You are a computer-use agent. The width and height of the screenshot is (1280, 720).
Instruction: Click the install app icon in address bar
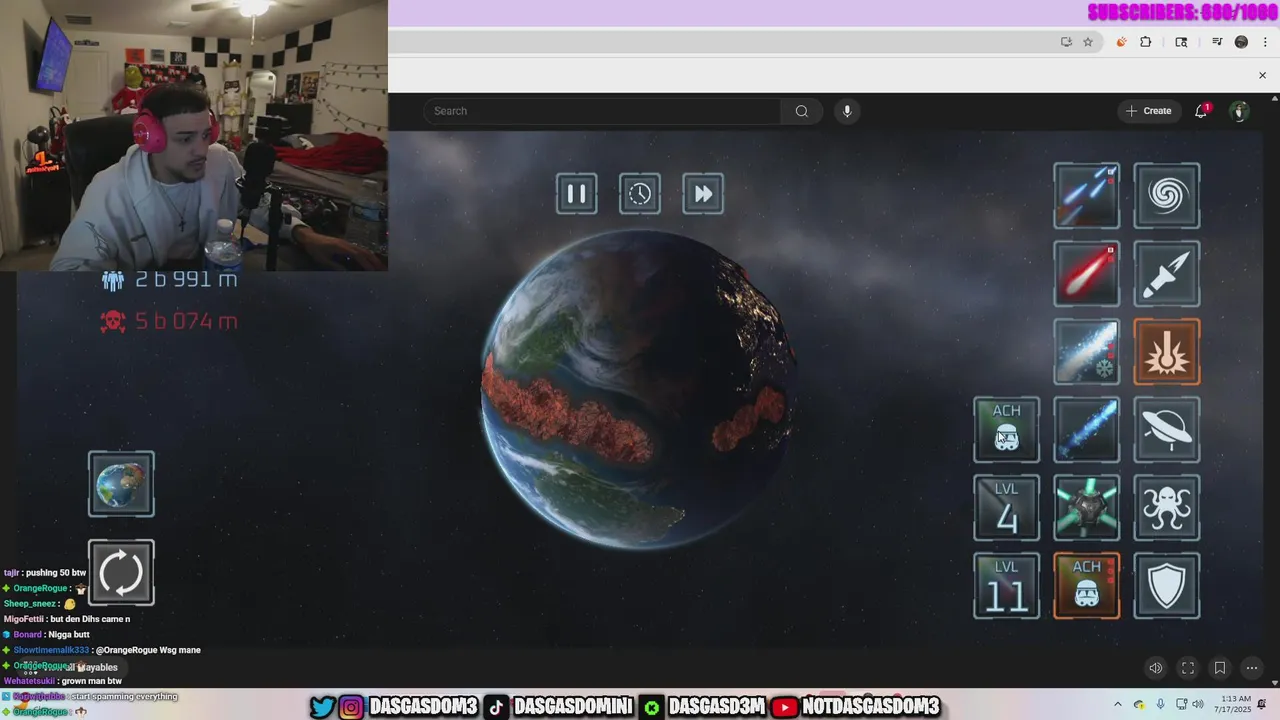[x=1066, y=42]
